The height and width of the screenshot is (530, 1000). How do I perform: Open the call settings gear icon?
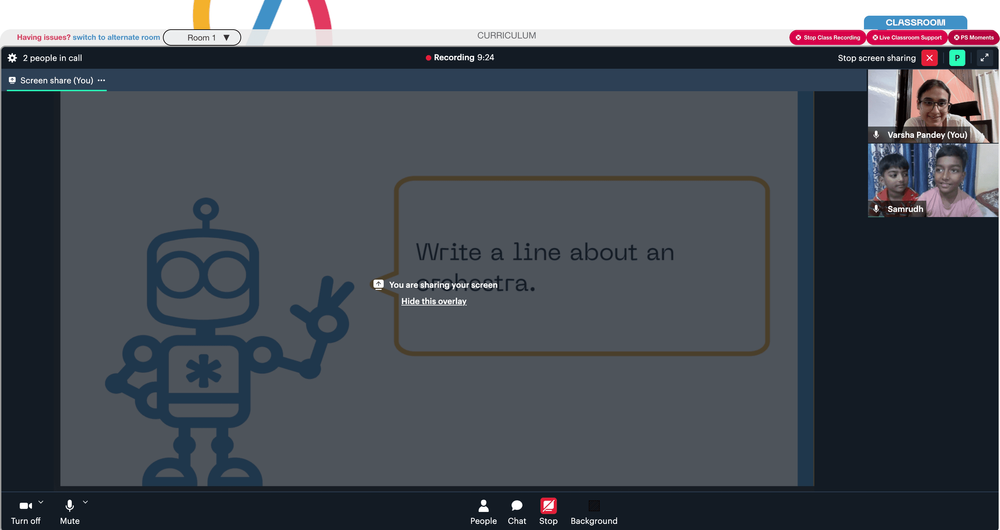click(12, 58)
